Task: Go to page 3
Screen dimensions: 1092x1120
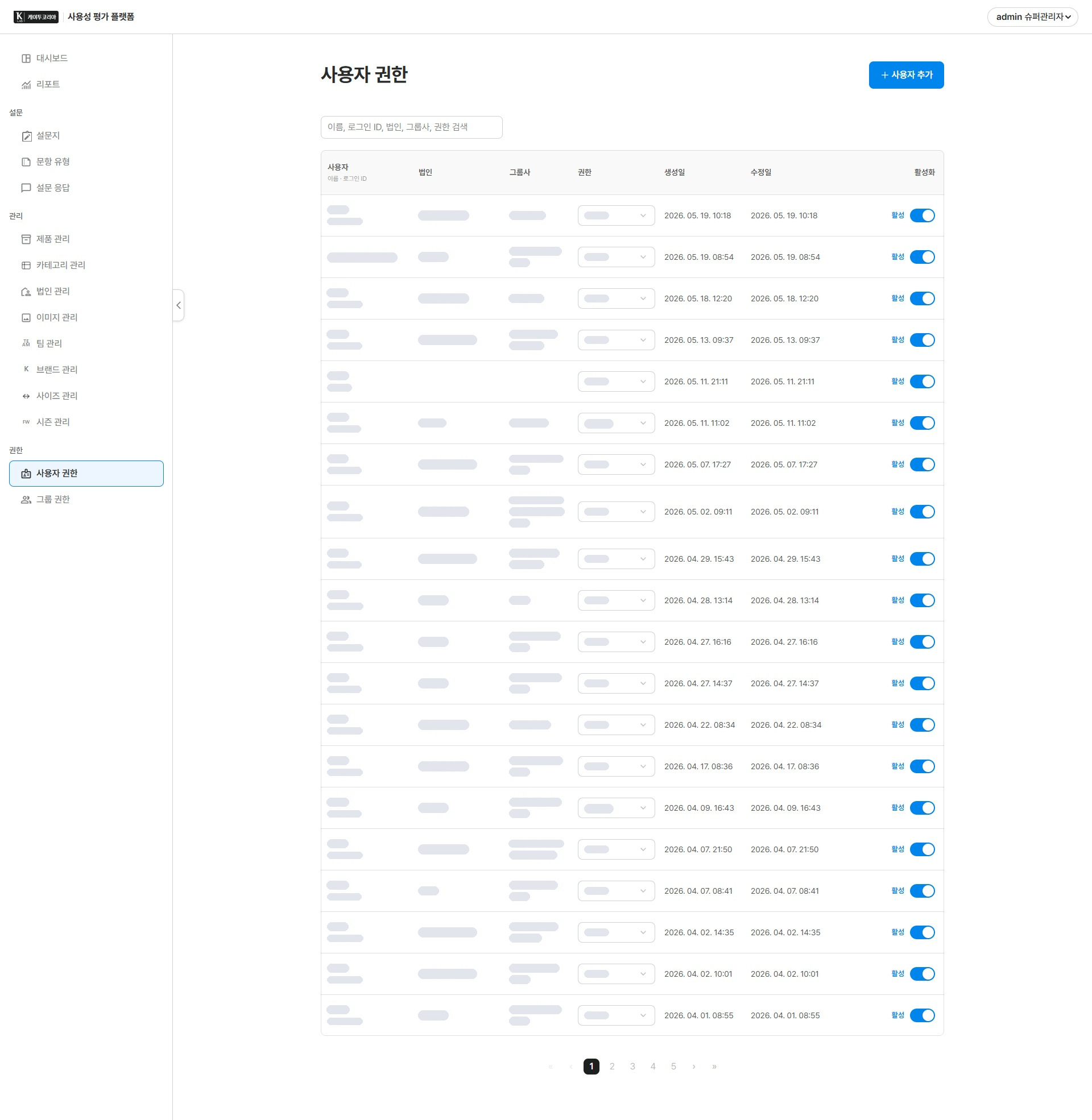Action: [x=632, y=1067]
